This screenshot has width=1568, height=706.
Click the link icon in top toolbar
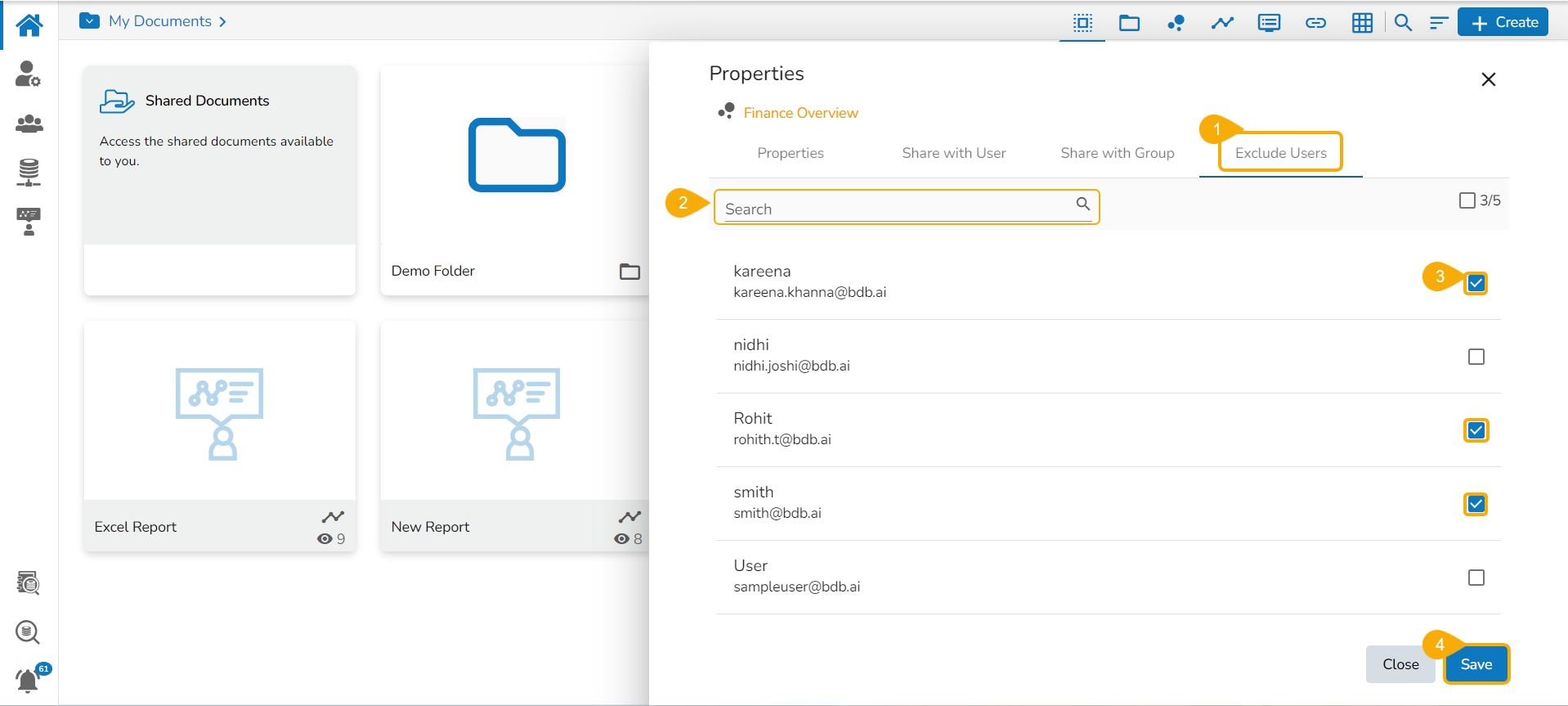(x=1315, y=23)
